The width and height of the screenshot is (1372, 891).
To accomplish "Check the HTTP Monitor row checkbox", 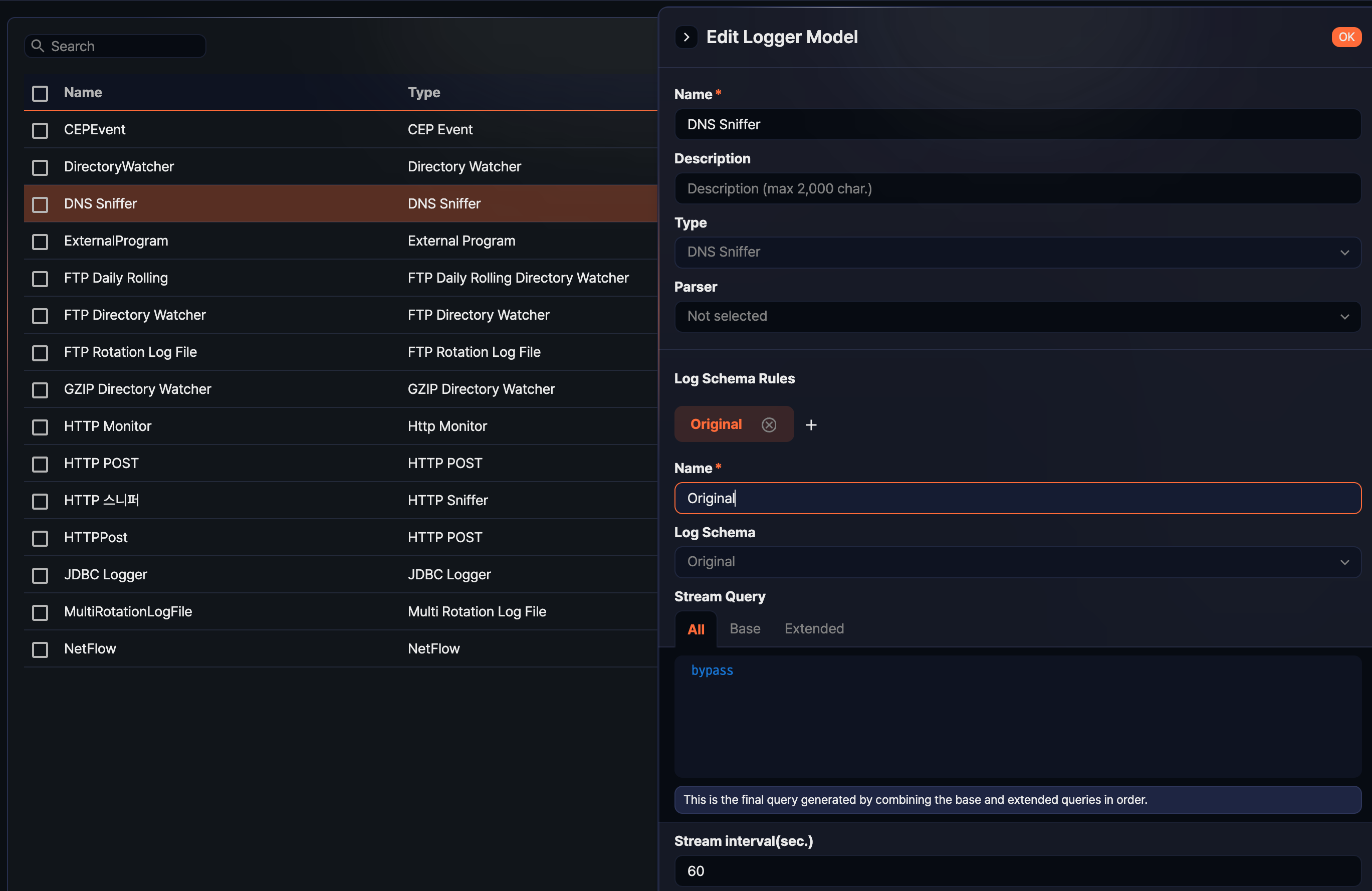I will 40,427.
